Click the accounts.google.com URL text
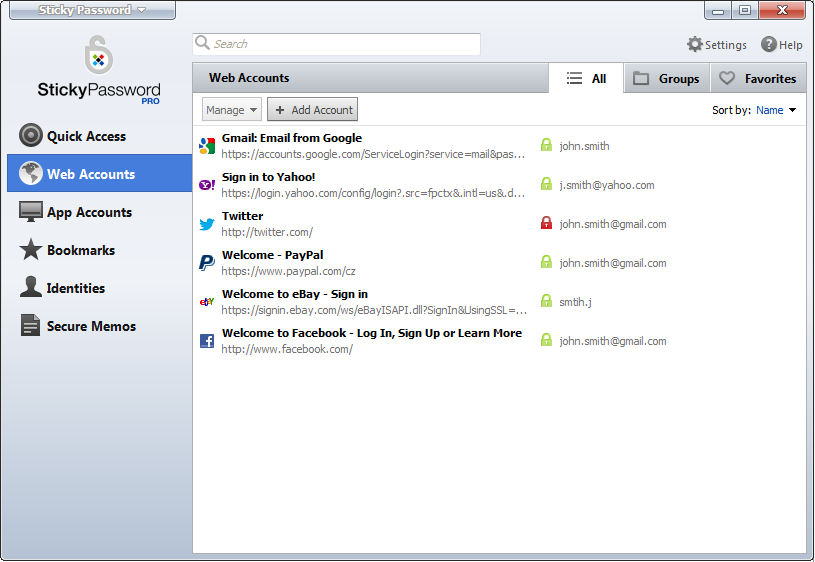Viewport: 815px width, 562px height. click(373, 154)
